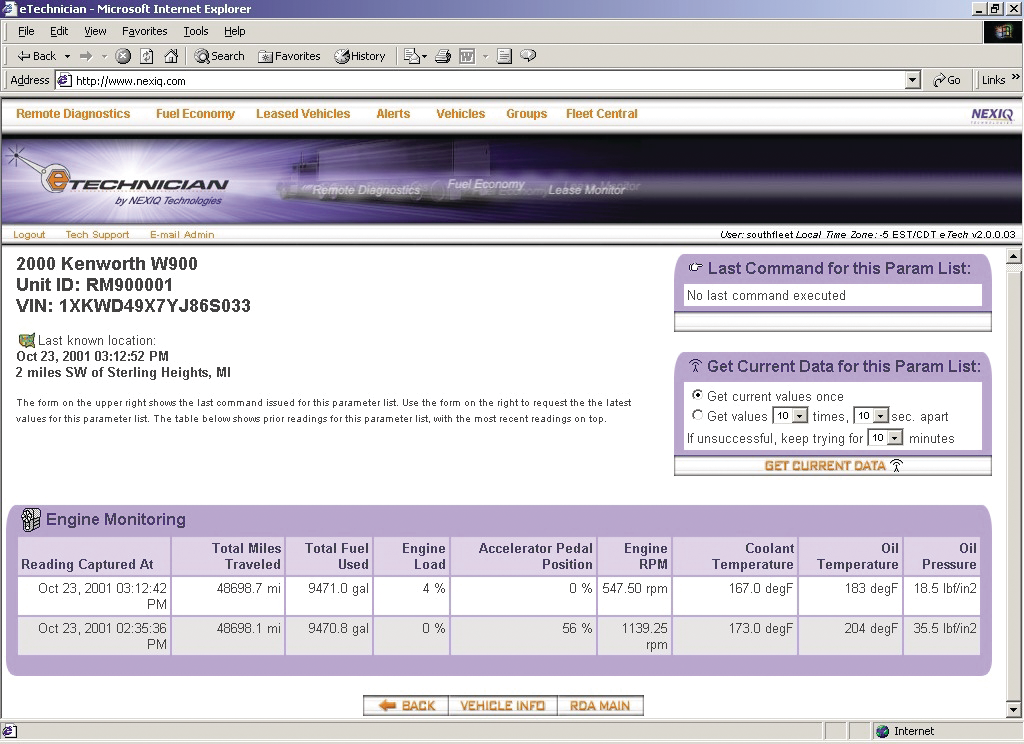The image size is (1024, 744).
Task: Open the seconds apart dropdown
Action: pos(880,415)
